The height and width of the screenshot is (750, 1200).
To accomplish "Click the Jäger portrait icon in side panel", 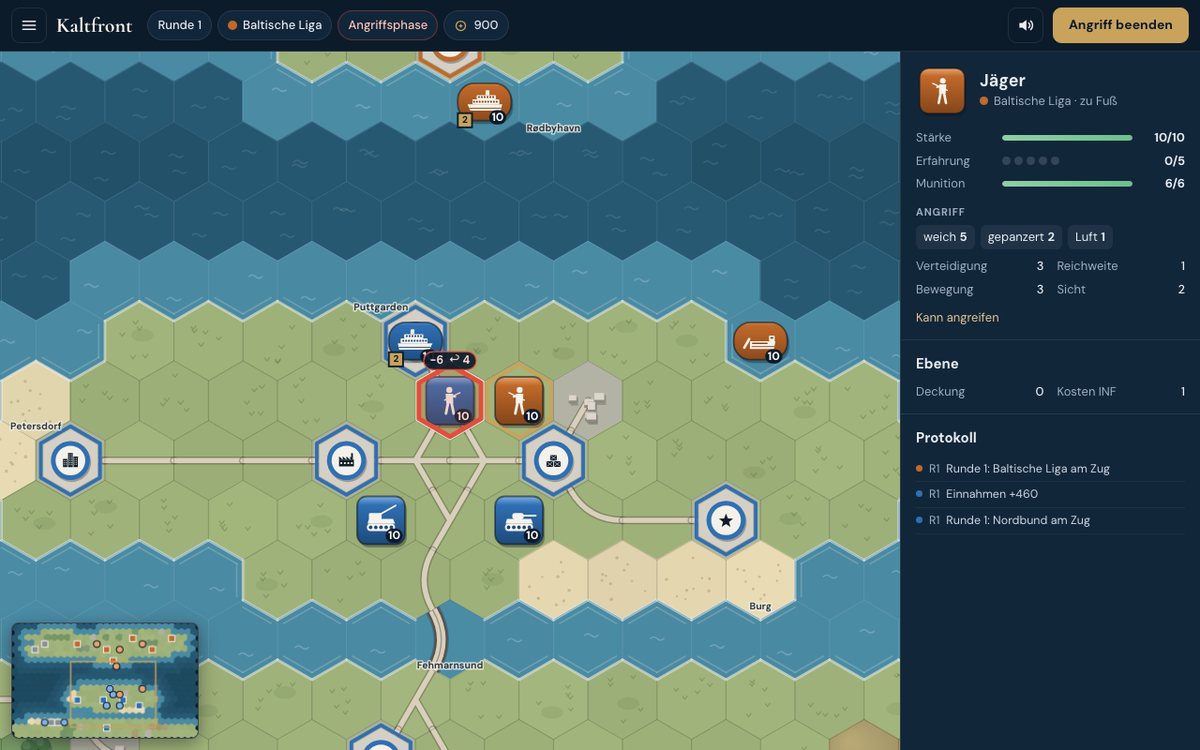I will pyautogui.click(x=942, y=91).
